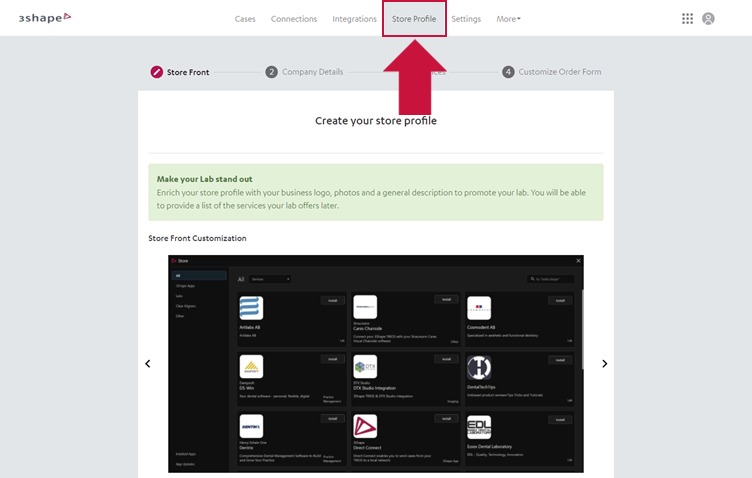Jump to Company Details step

tap(312, 72)
